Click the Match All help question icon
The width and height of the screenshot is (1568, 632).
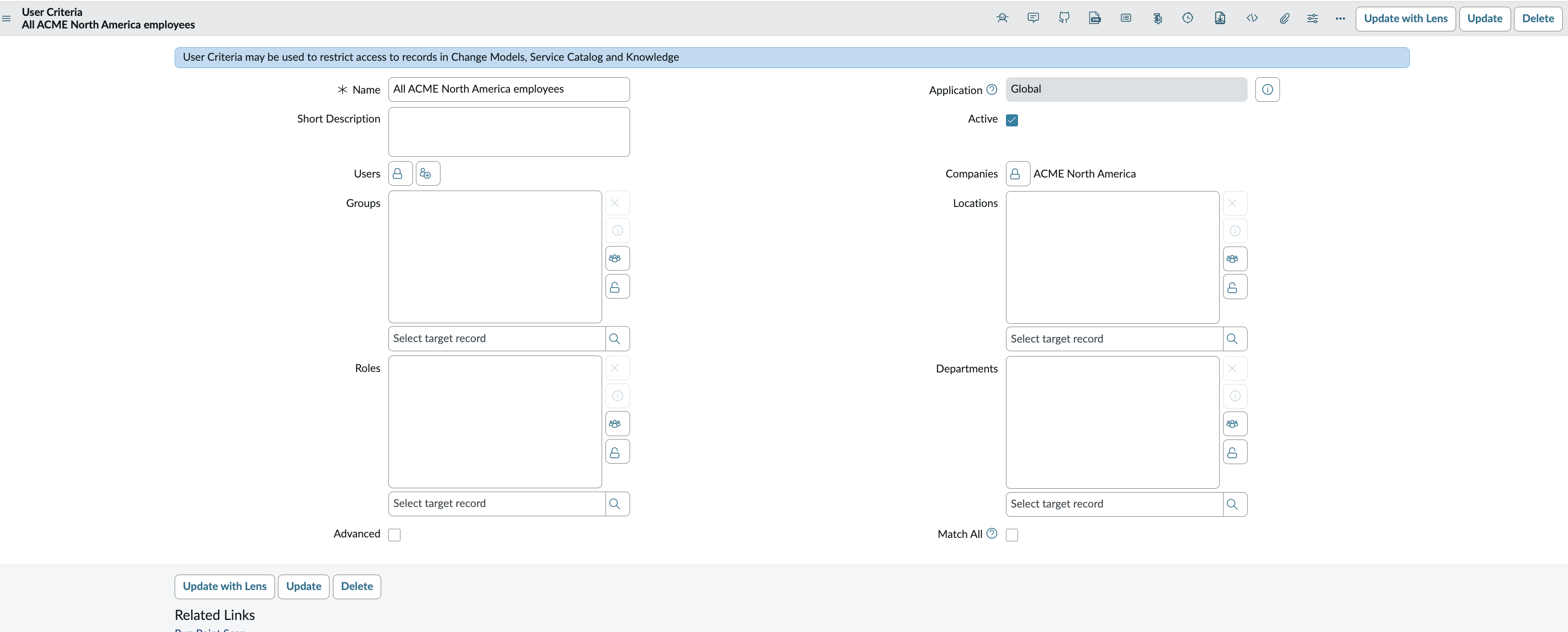(991, 534)
